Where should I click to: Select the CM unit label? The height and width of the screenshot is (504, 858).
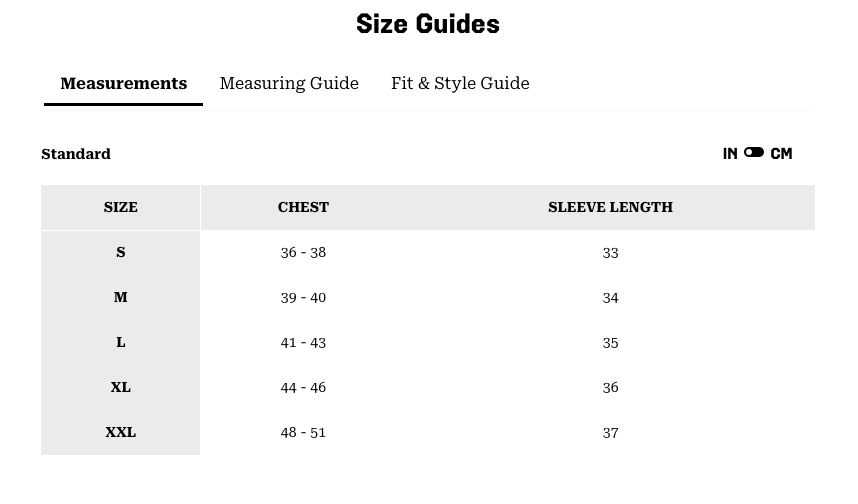(x=781, y=154)
